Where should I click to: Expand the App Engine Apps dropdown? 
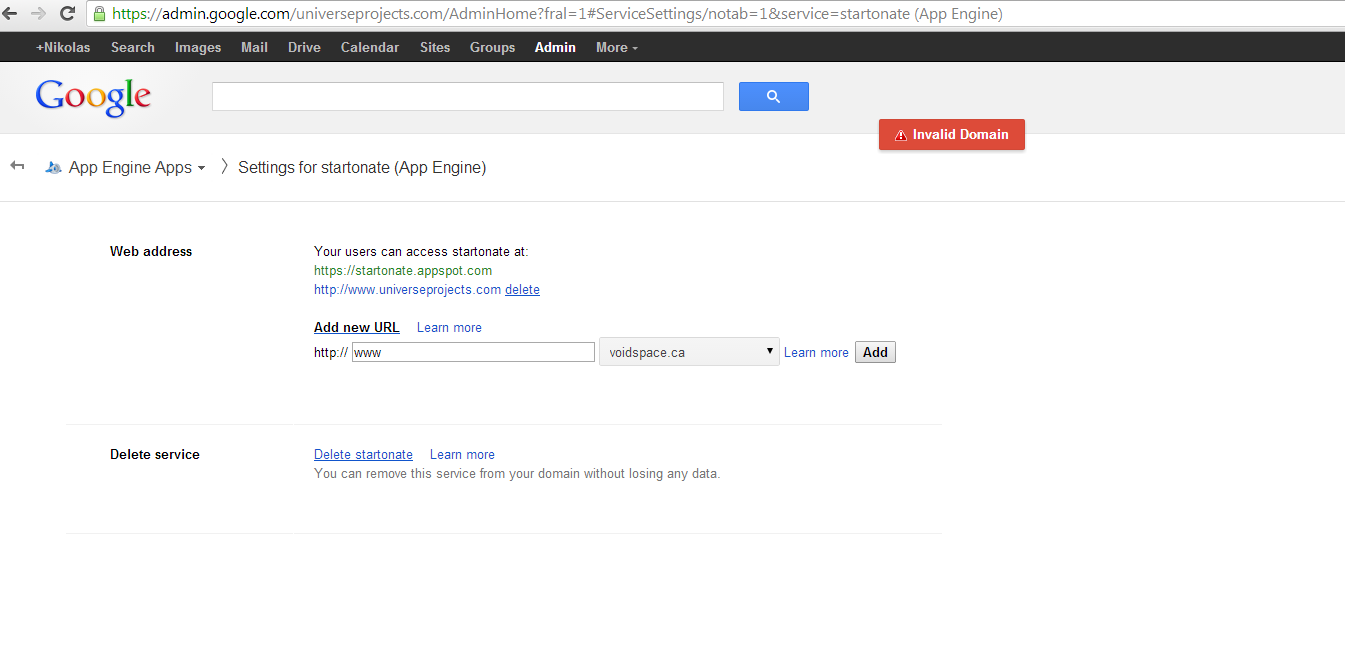pyautogui.click(x=201, y=168)
